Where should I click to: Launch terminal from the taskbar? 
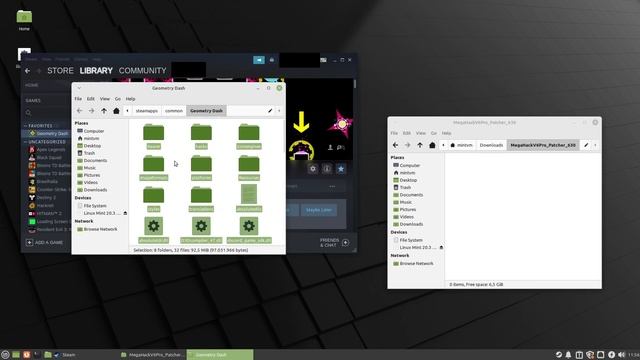(x=37, y=355)
